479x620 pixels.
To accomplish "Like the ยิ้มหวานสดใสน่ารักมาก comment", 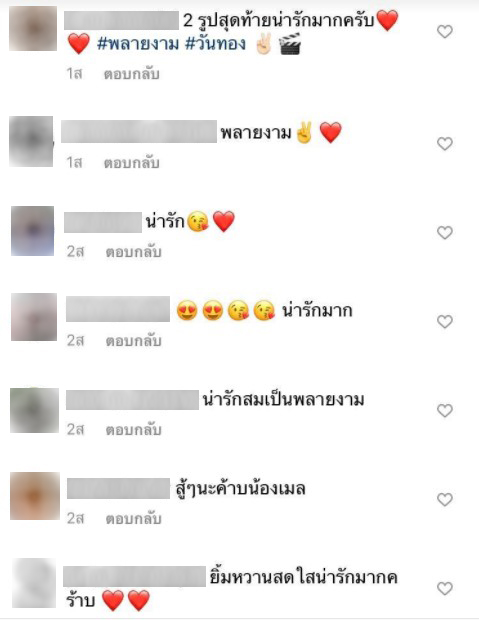I will (445, 589).
